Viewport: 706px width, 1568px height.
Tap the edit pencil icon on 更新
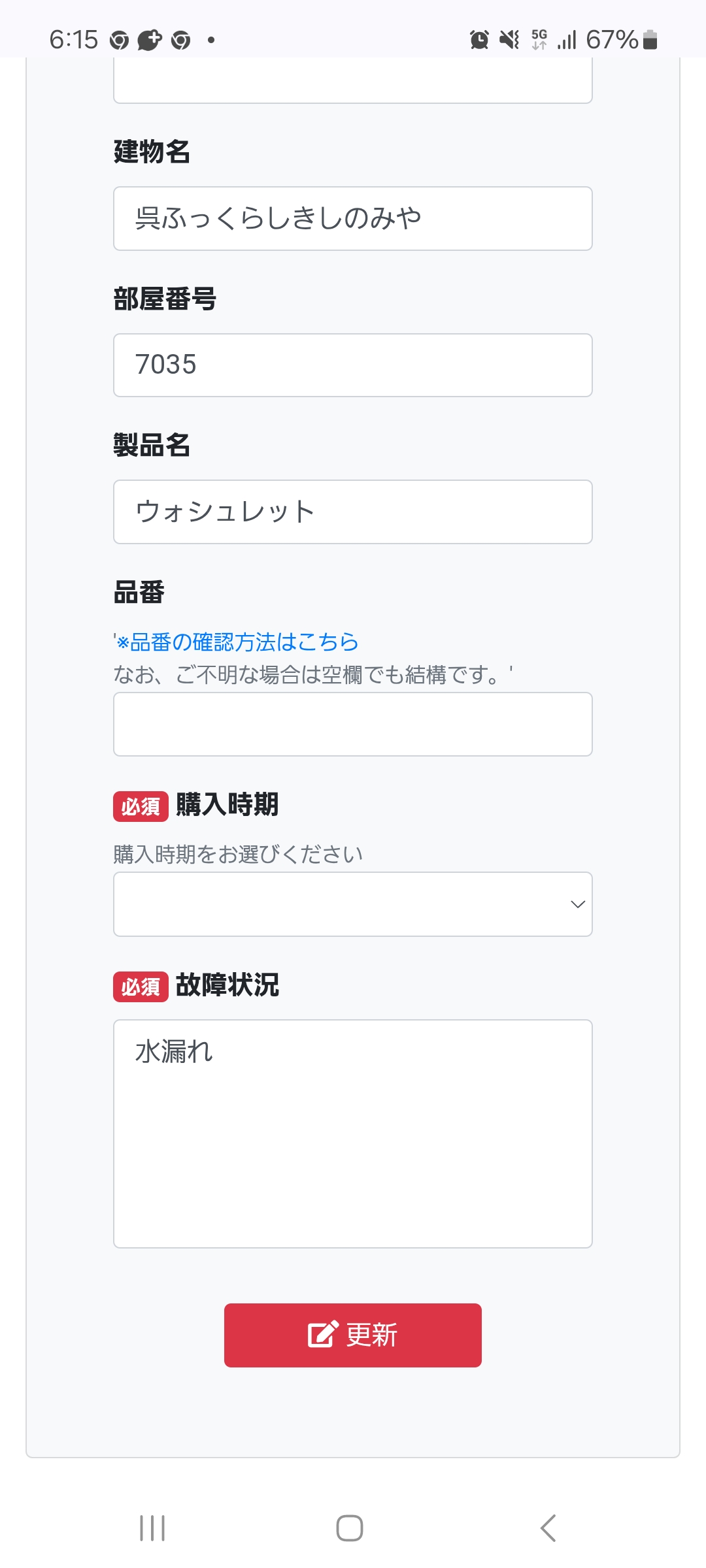point(323,1335)
